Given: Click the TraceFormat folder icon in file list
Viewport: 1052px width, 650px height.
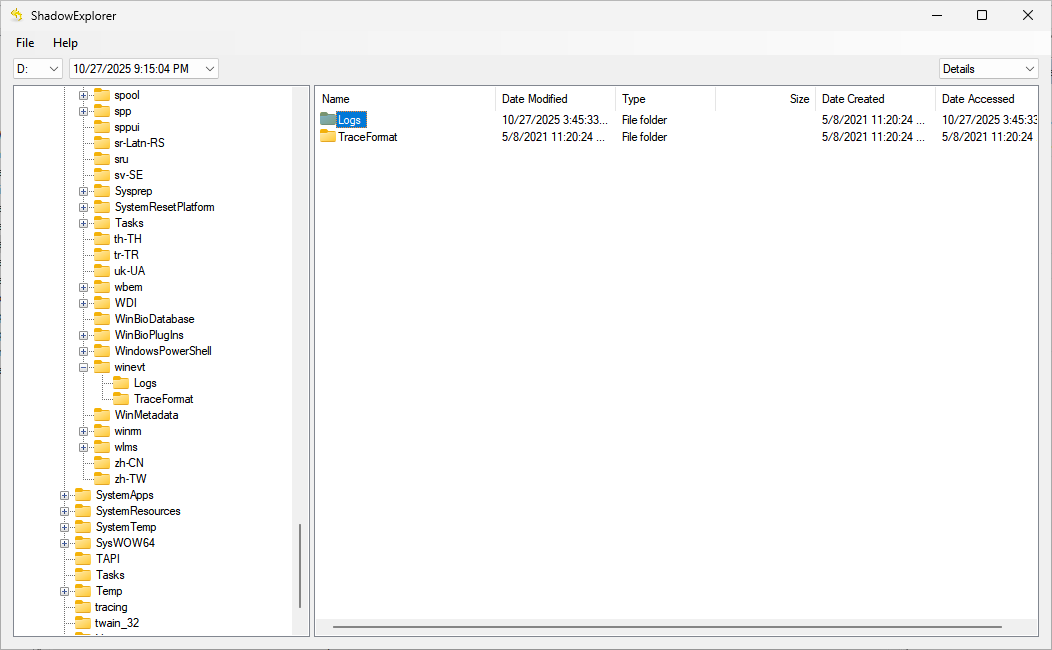Looking at the screenshot, I should 328,137.
